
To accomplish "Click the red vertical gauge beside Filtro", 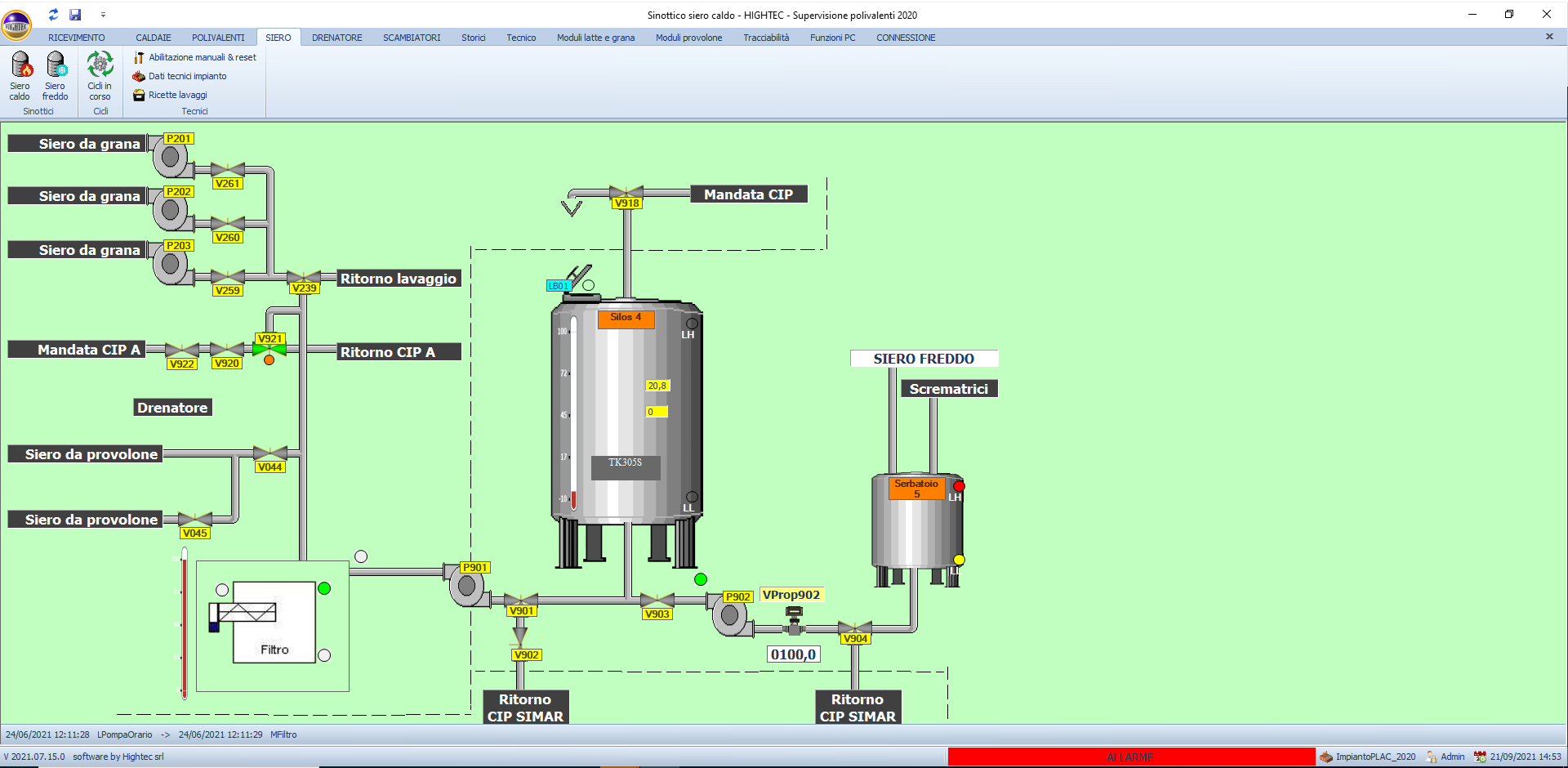I will click(x=185, y=623).
